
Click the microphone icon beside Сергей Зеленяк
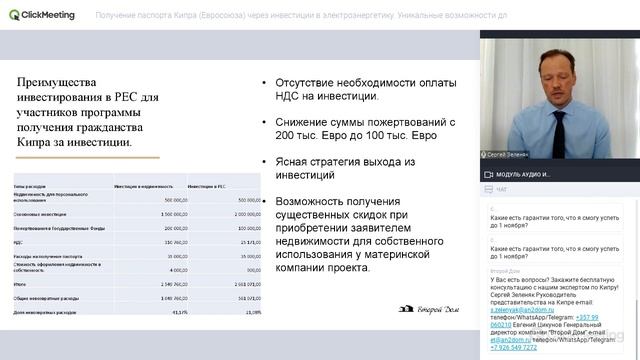[x=484, y=155]
